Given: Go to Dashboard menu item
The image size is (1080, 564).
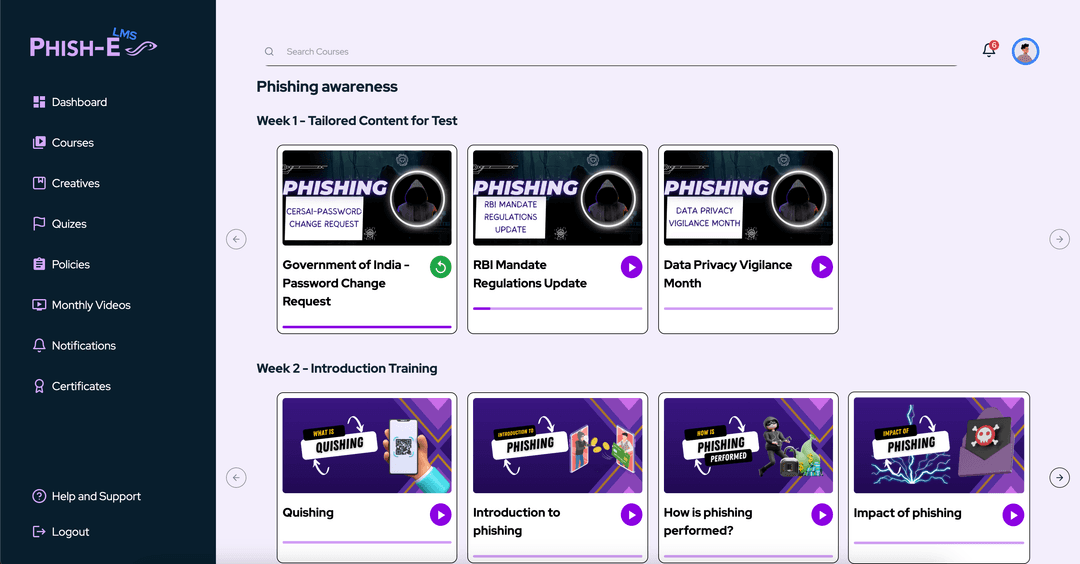Looking at the screenshot, I should 79,102.
